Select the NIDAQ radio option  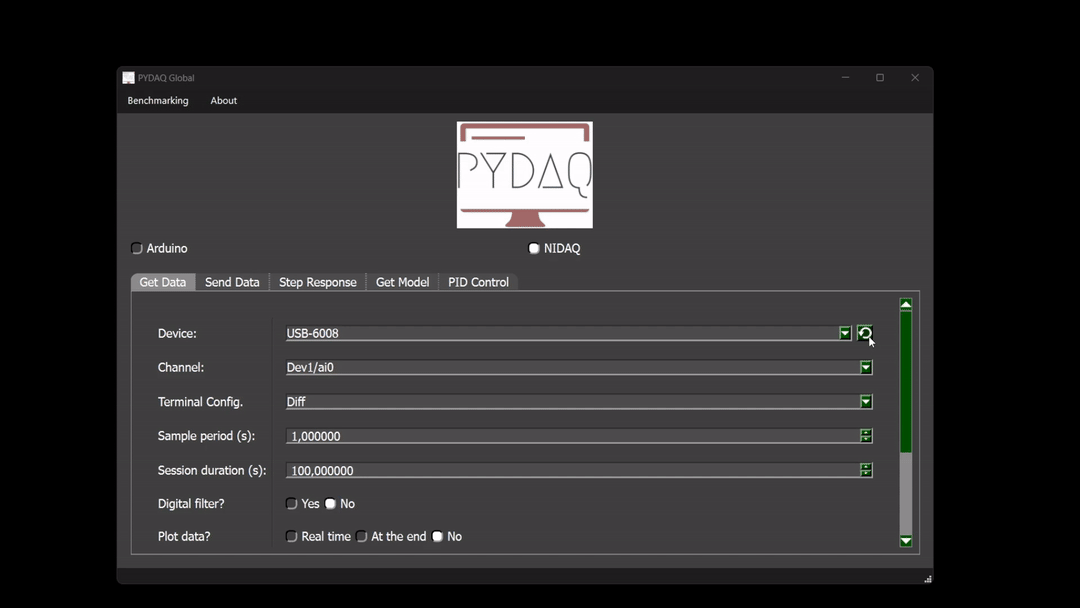tap(534, 248)
